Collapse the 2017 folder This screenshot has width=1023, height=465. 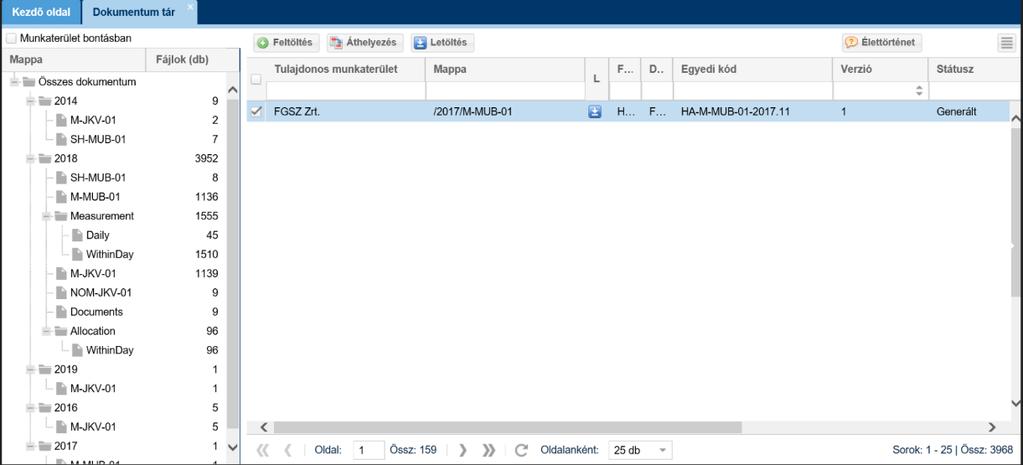pos(30,446)
